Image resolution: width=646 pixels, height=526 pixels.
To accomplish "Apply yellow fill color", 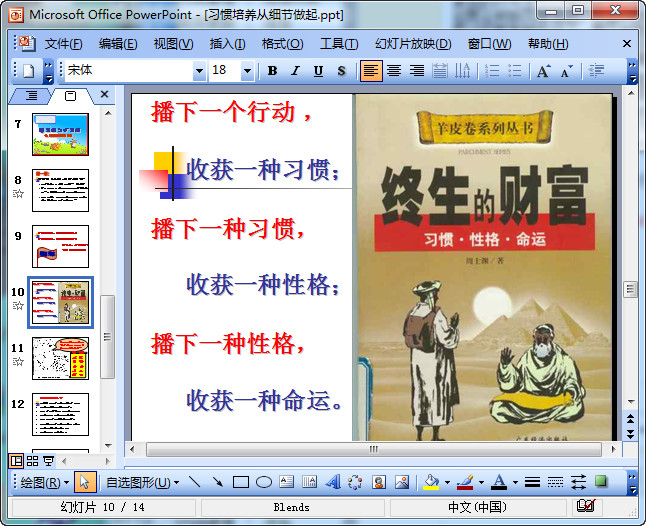I will click(x=431, y=482).
